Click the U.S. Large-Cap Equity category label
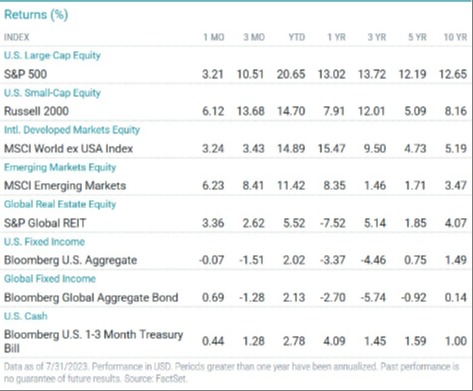473x391 pixels. [52, 55]
